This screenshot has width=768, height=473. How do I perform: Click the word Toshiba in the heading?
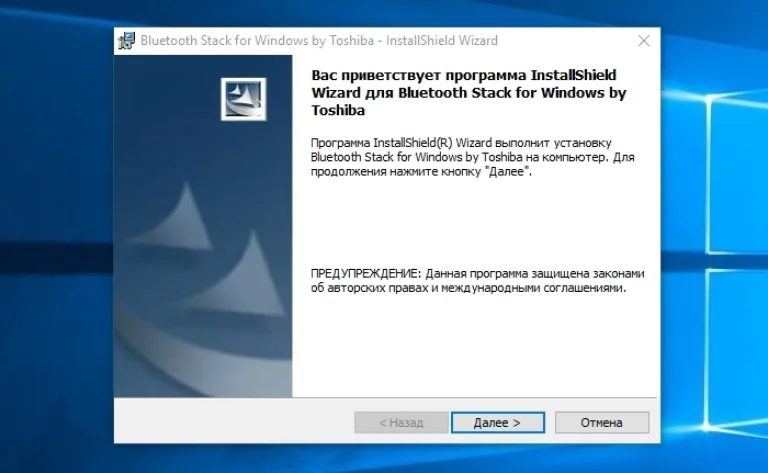pyautogui.click(x=338, y=110)
